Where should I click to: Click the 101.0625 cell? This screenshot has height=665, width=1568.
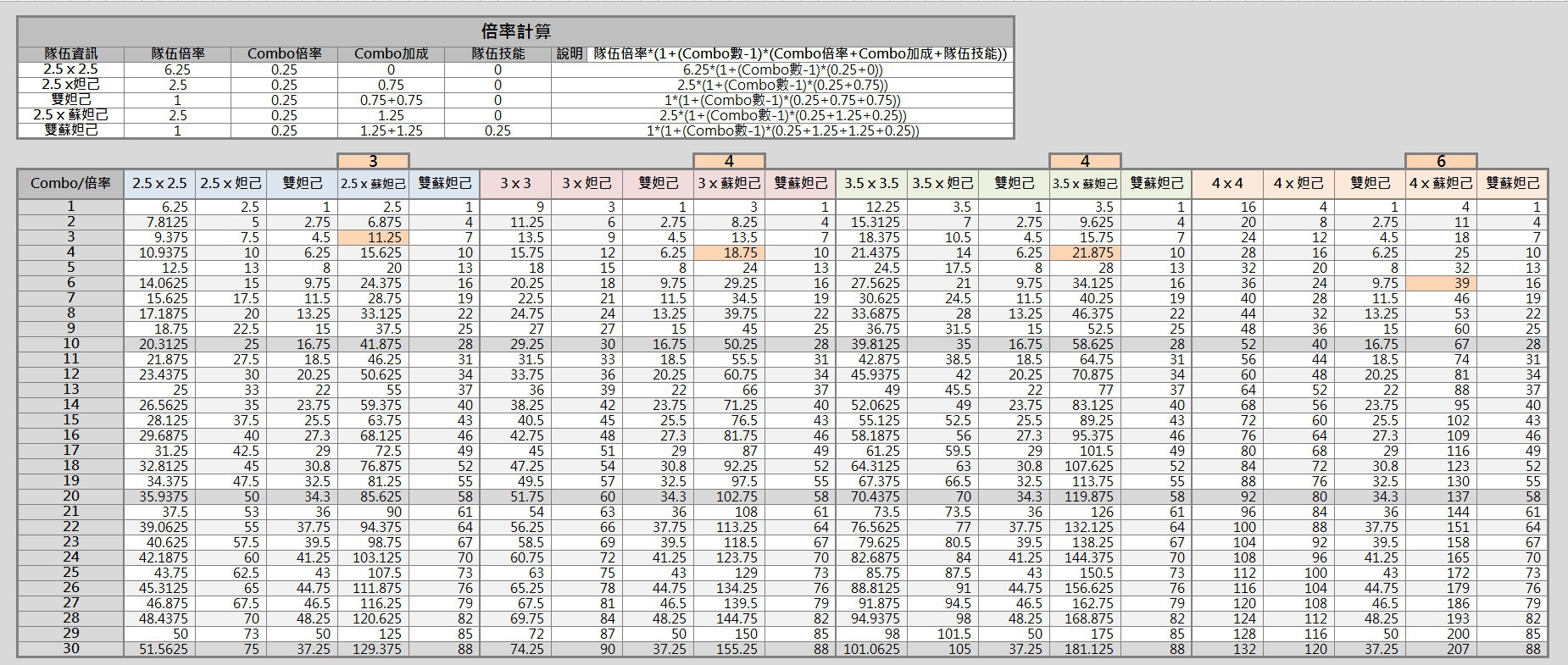coord(871,649)
